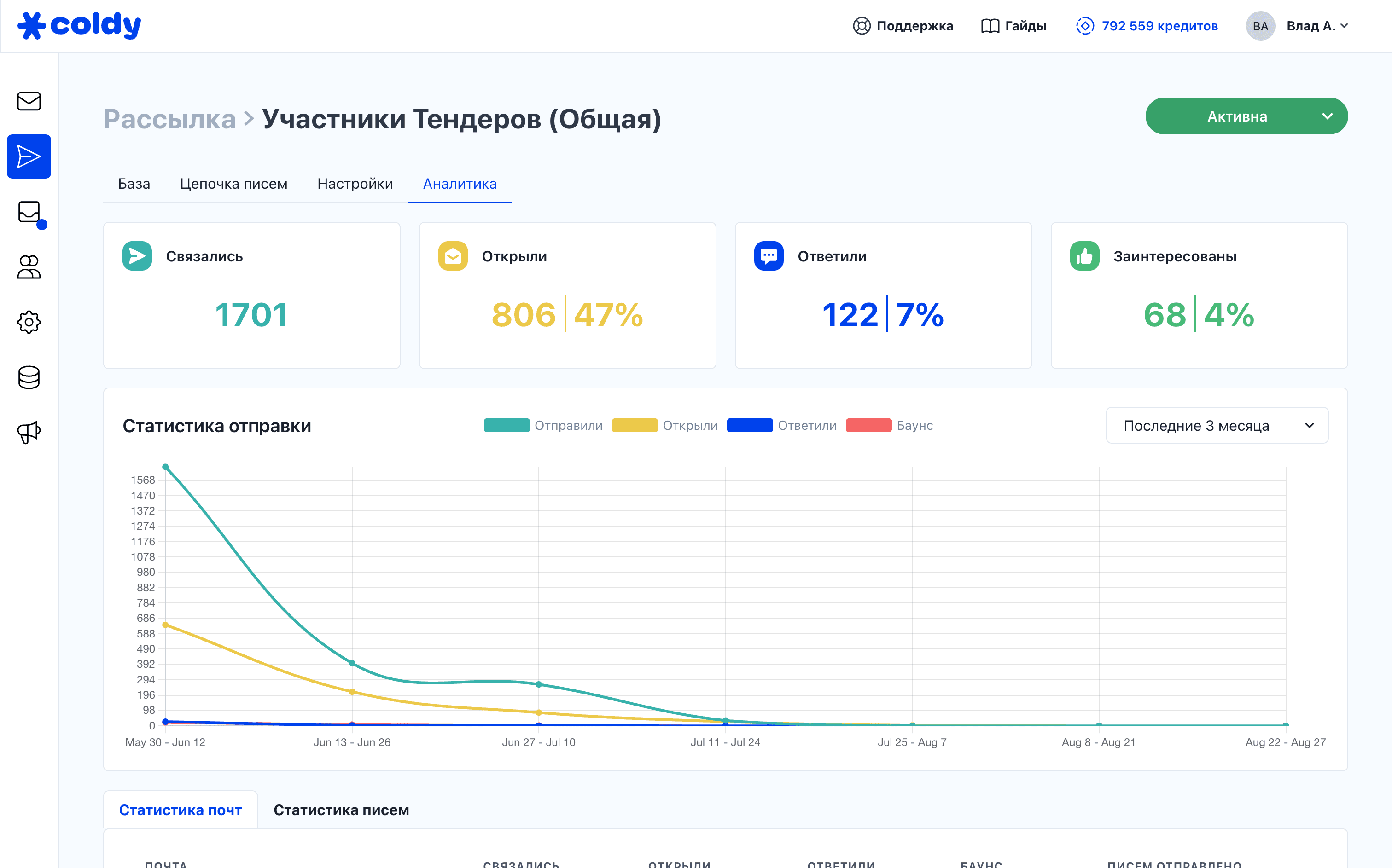This screenshot has width=1392, height=868.
Task: Open the inbox tray sidebar icon
Action: (29, 212)
